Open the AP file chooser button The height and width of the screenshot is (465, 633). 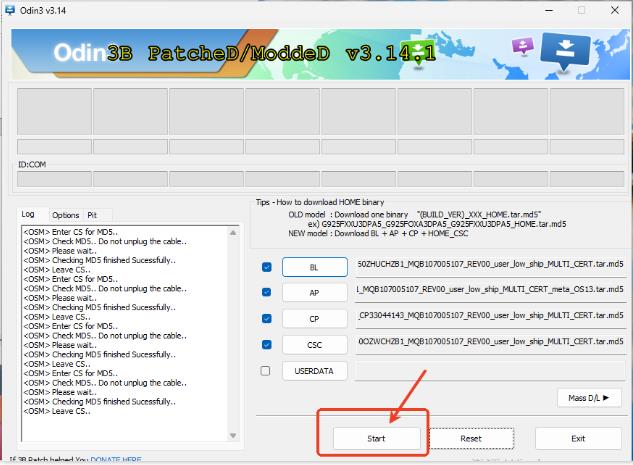tap(314, 293)
